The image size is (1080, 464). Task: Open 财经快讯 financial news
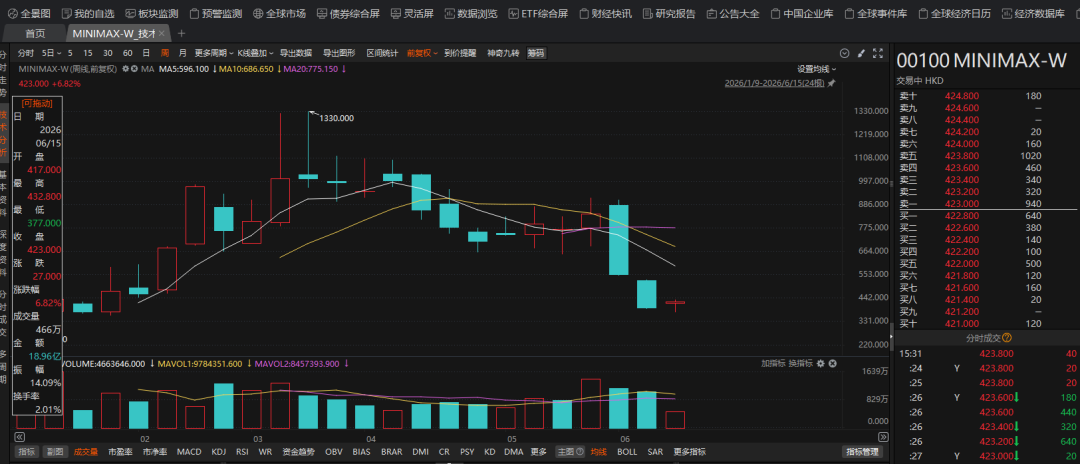[x=605, y=14]
